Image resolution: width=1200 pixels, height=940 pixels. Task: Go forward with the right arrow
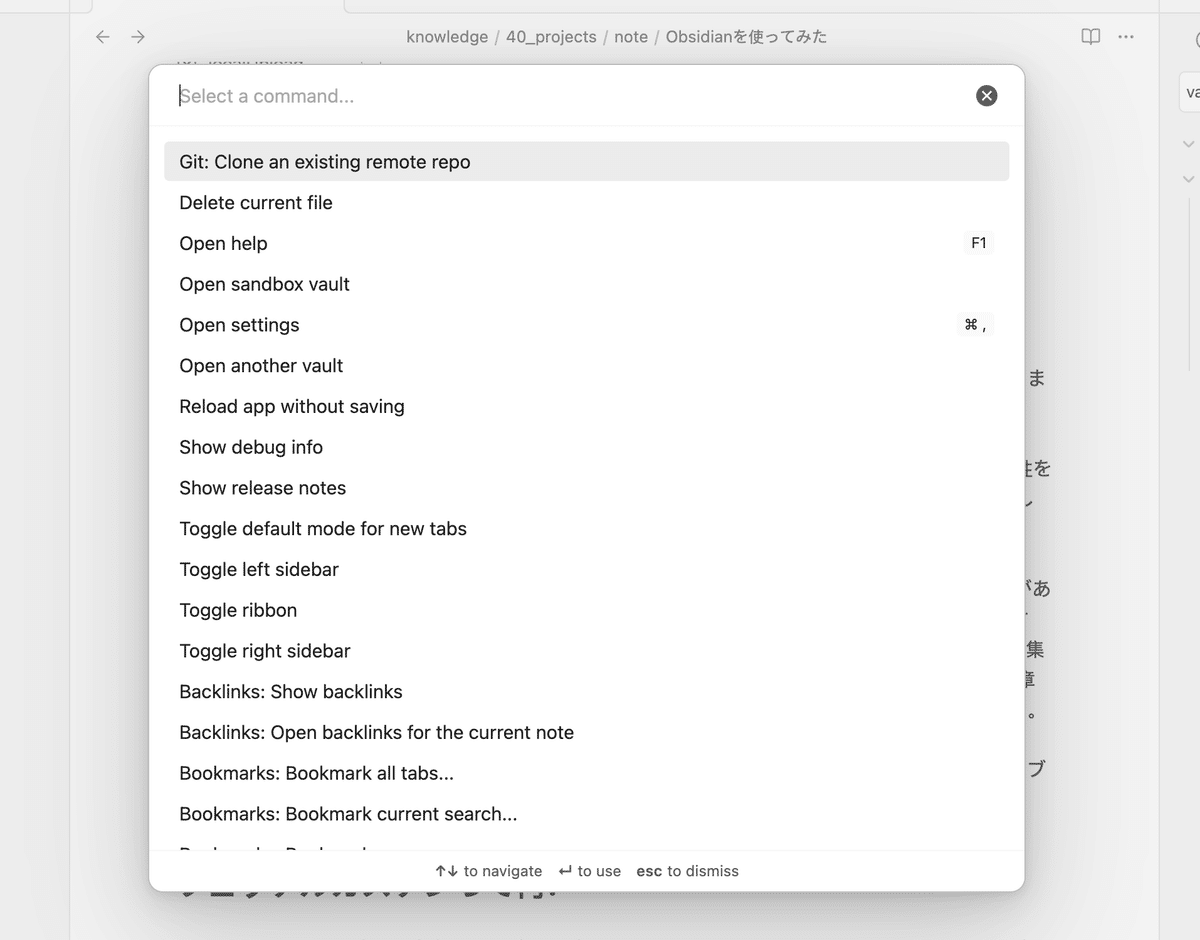tap(138, 37)
